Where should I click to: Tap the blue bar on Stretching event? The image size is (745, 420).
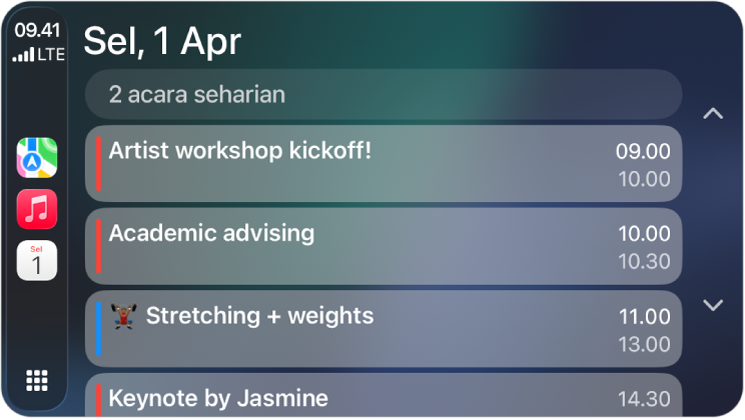tap(99, 329)
